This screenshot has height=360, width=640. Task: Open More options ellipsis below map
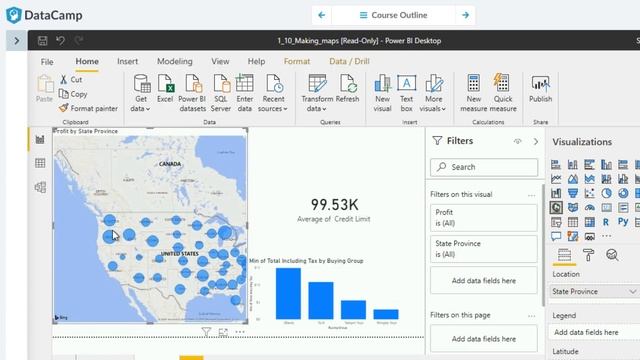[x=240, y=332]
